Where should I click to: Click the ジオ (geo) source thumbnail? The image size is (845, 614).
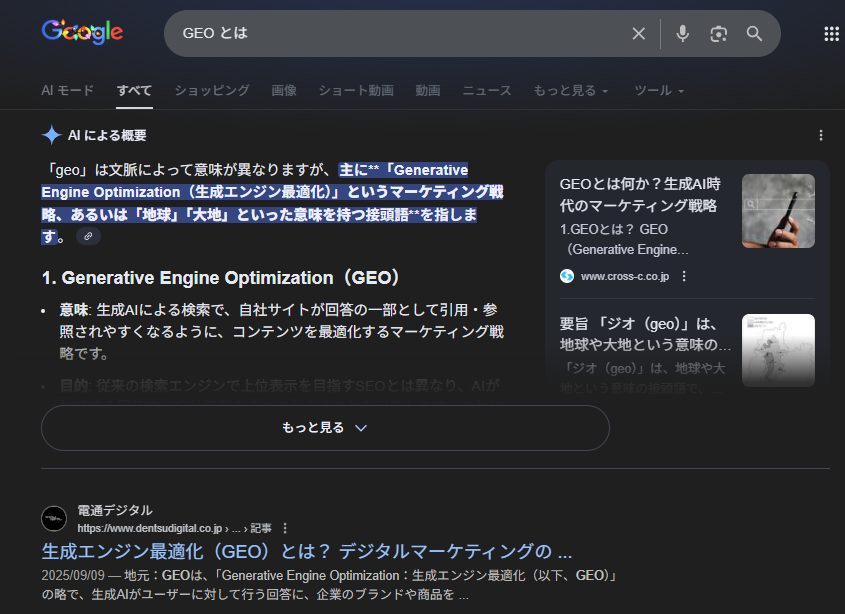click(x=777, y=350)
